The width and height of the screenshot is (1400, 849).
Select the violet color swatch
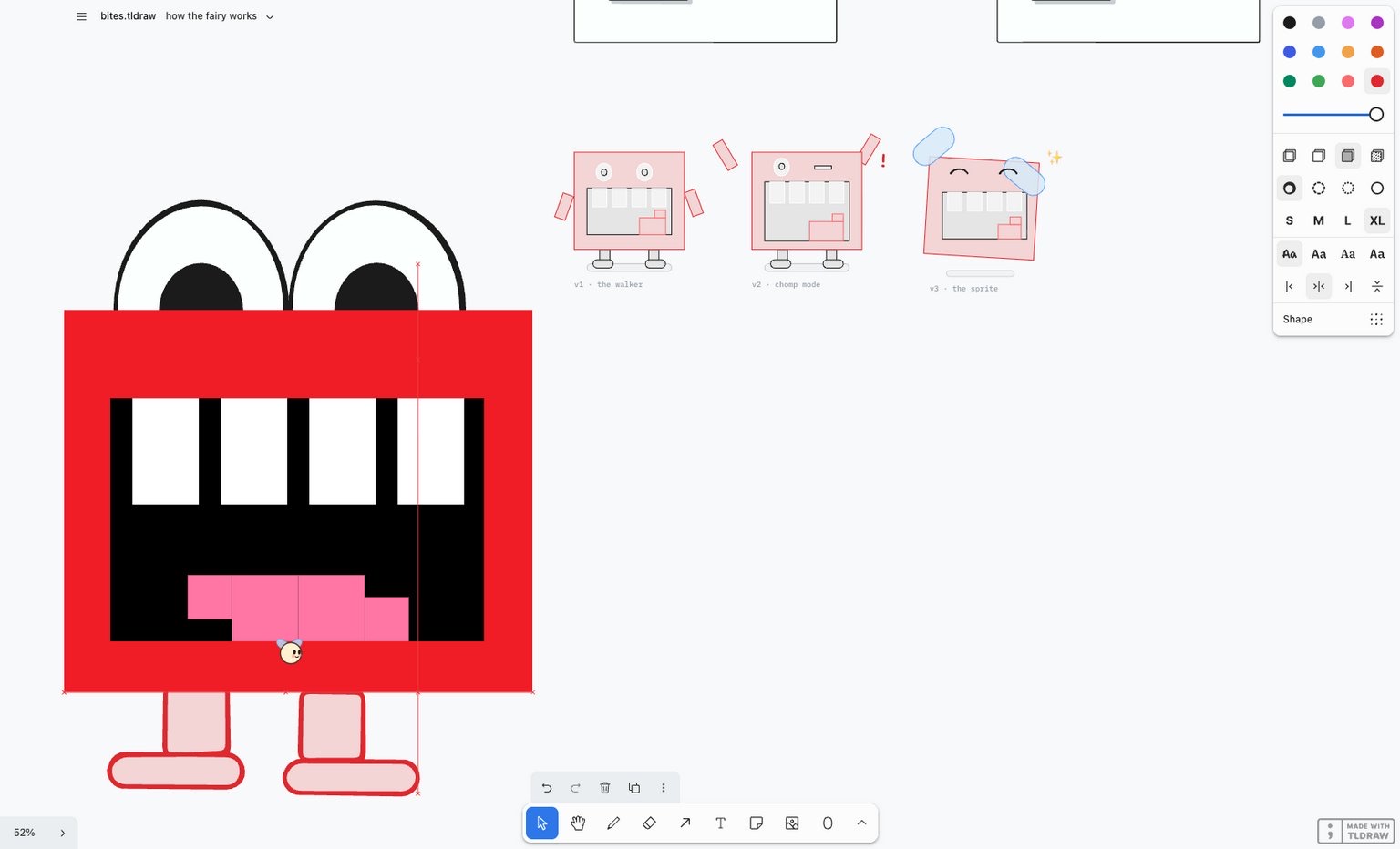(x=1376, y=23)
